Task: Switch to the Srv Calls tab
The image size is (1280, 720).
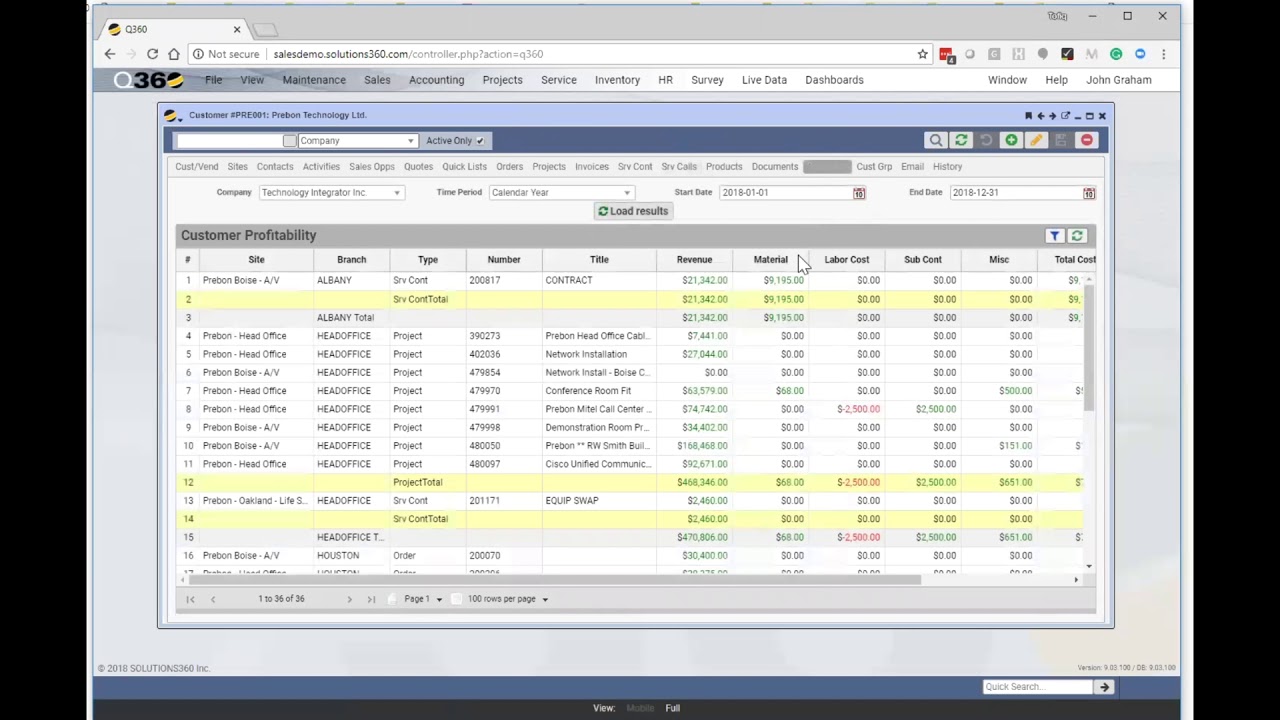Action: [x=678, y=167]
